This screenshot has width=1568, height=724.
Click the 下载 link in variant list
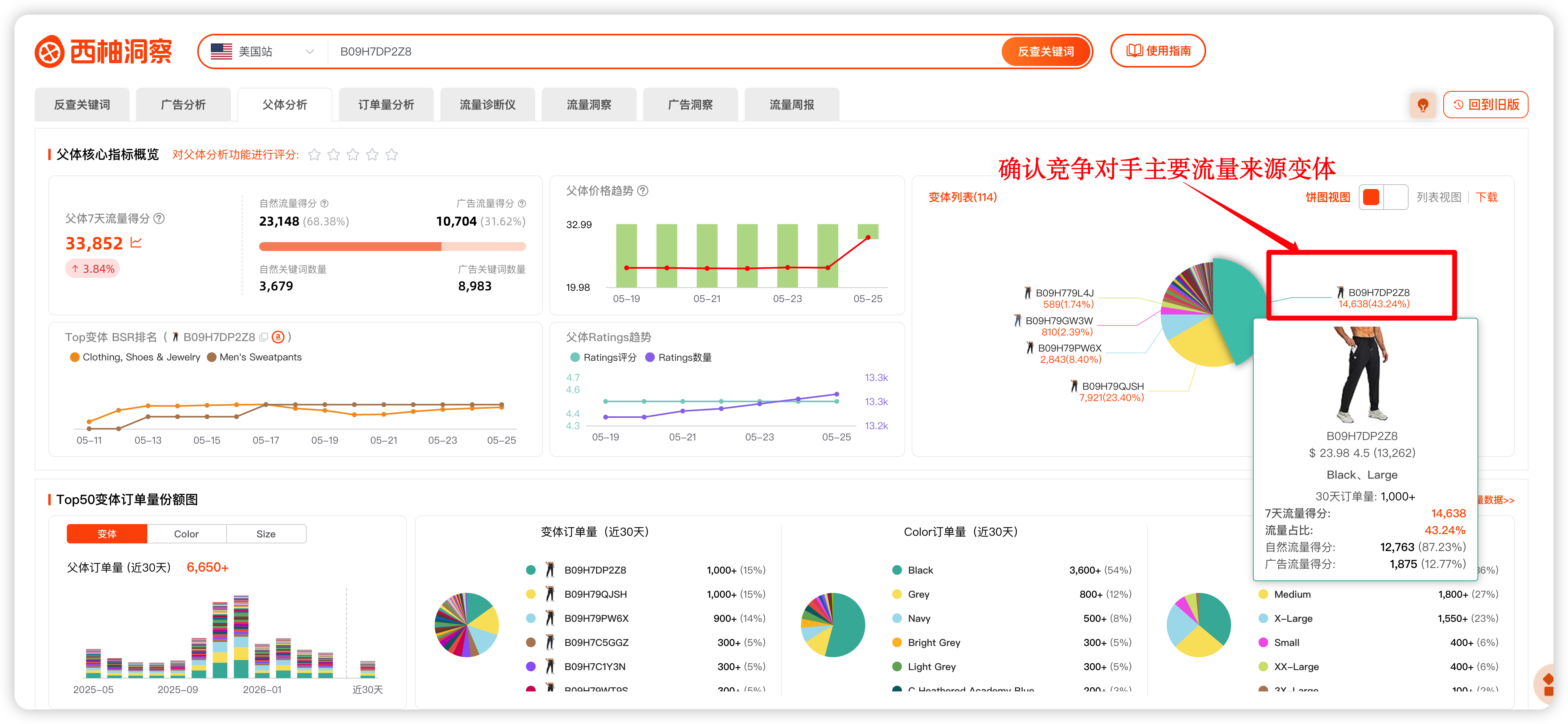click(1486, 197)
